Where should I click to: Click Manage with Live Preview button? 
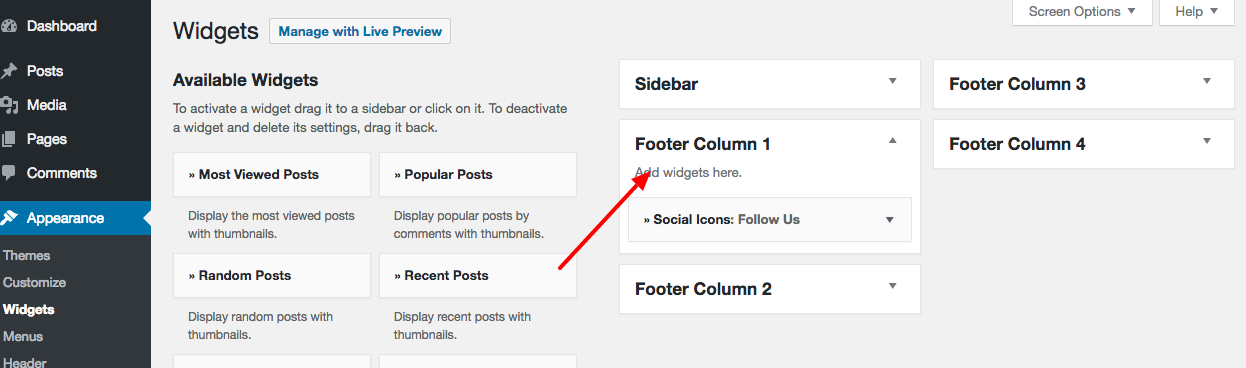(x=360, y=31)
